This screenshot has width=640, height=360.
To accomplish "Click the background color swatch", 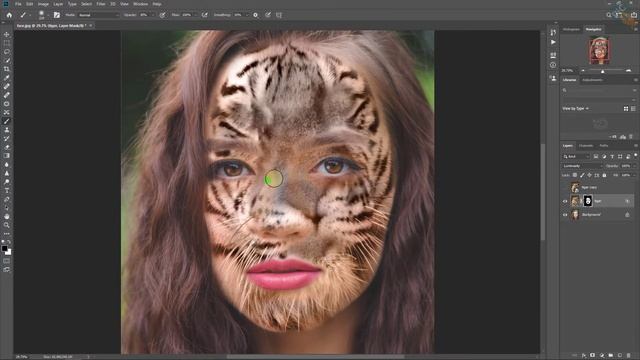I will (x=9, y=253).
